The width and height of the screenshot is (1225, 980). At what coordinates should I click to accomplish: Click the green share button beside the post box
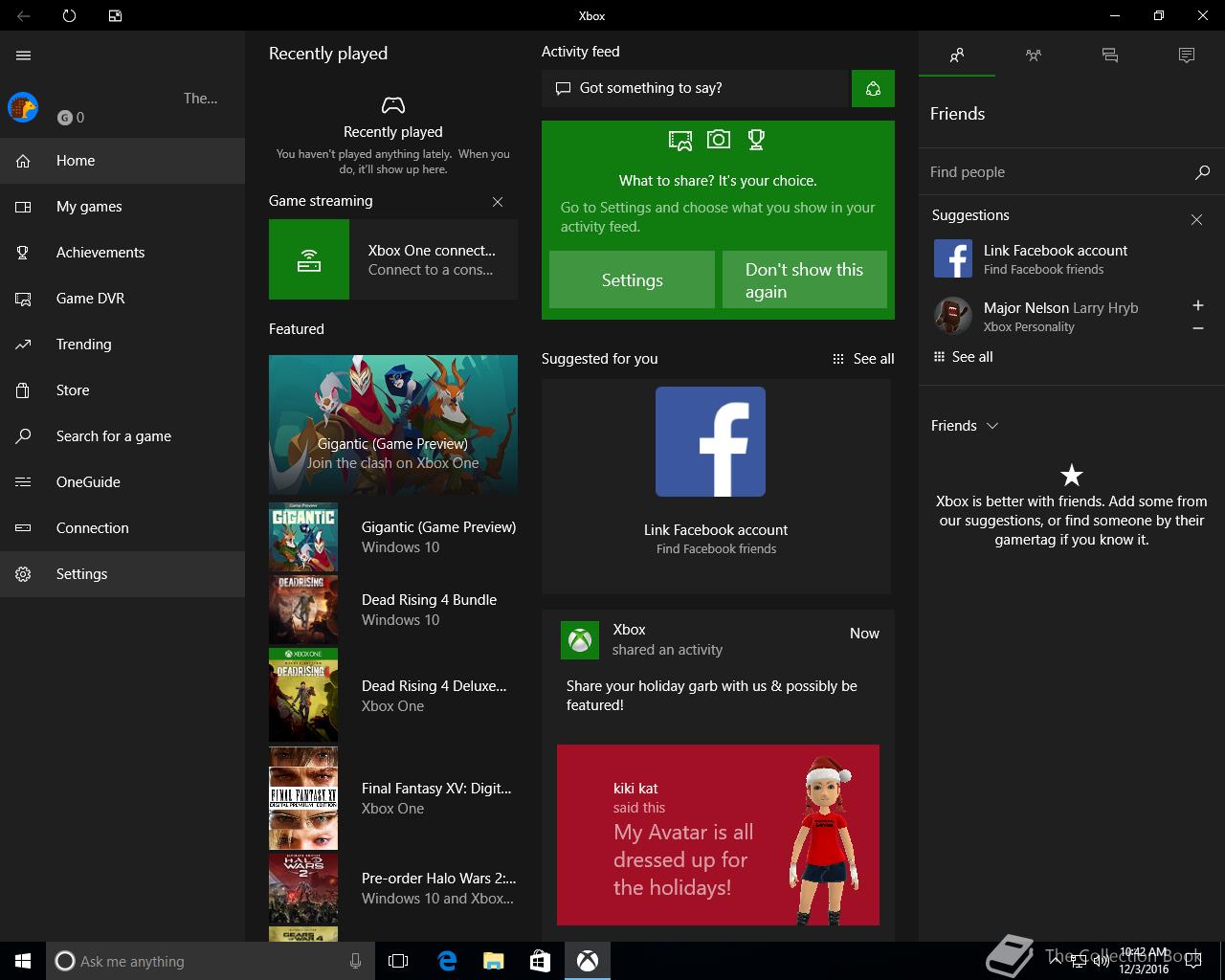click(873, 88)
